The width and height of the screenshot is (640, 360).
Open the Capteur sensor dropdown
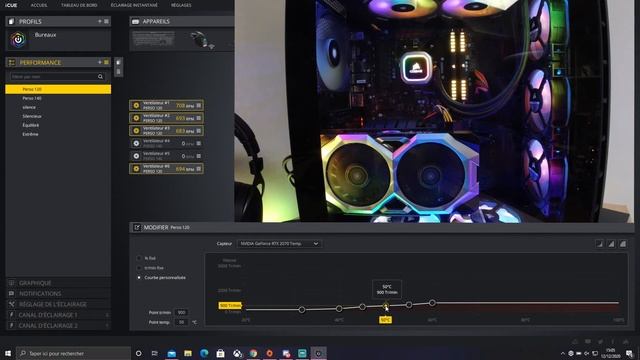click(x=279, y=244)
